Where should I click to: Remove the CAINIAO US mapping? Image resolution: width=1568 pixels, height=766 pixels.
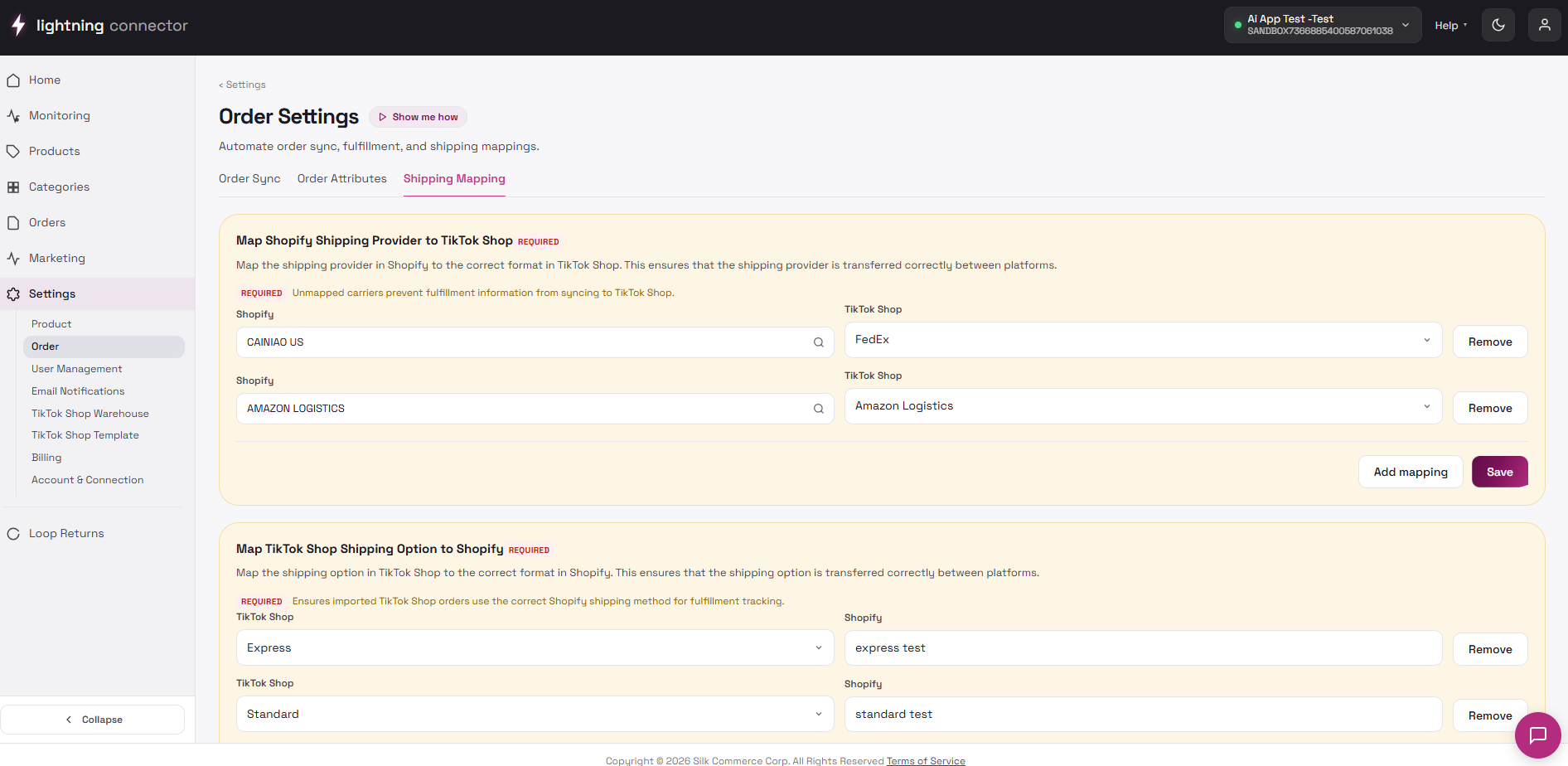pos(1490,342)
